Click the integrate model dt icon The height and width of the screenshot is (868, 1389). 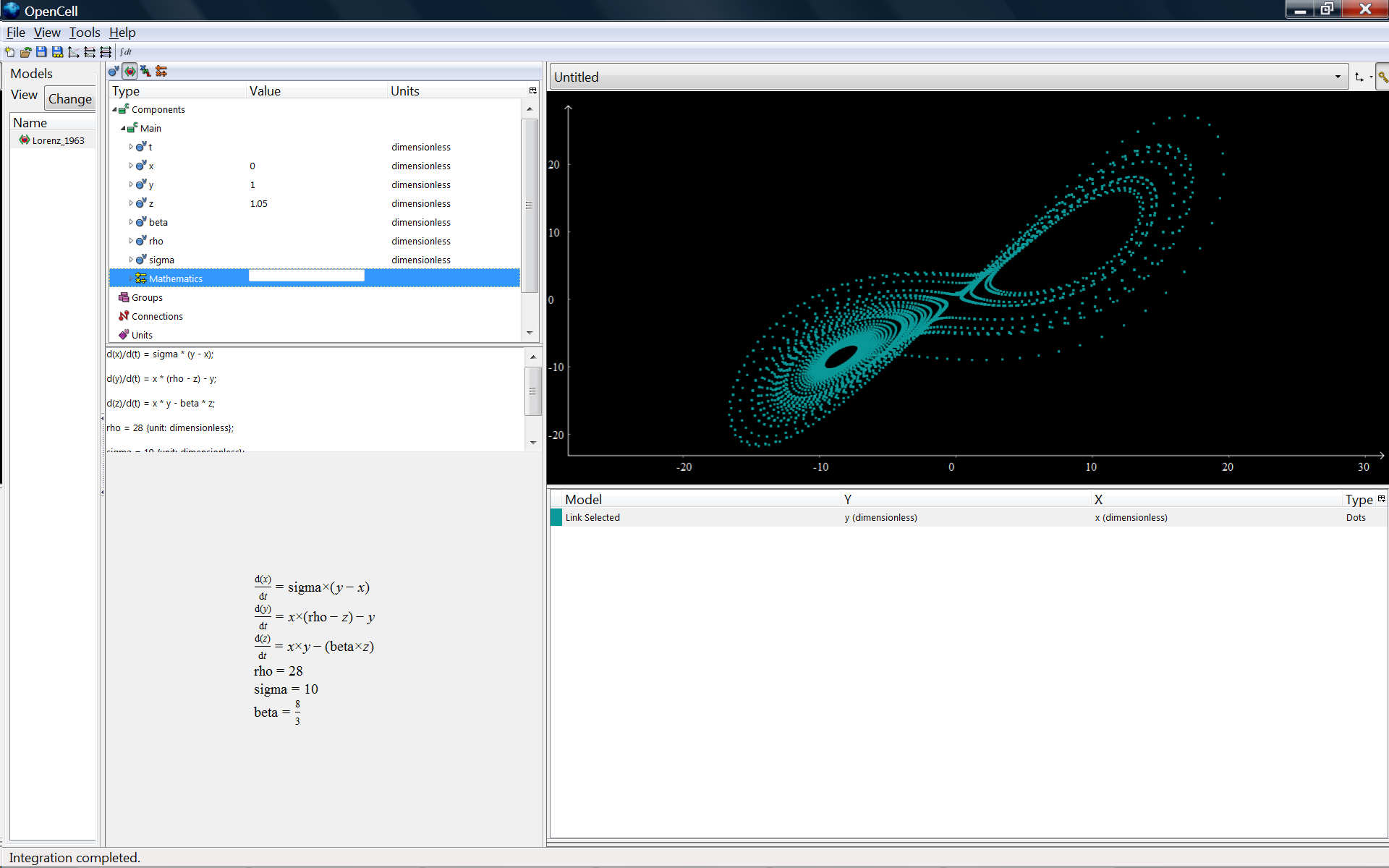[126, 52]
